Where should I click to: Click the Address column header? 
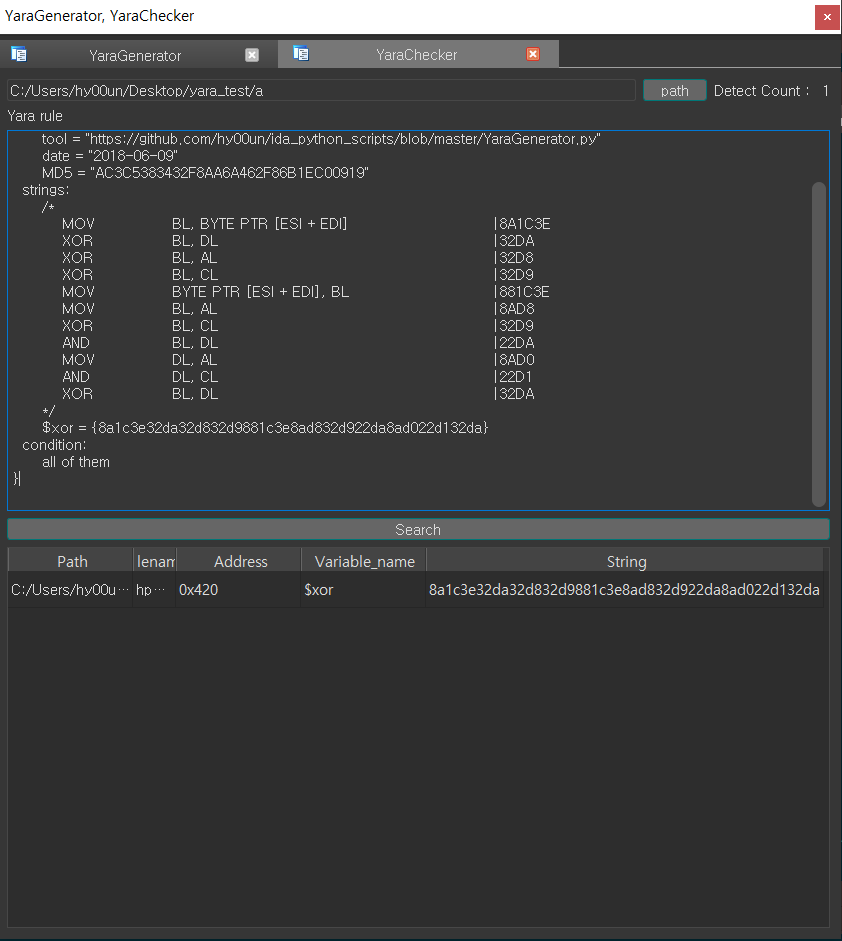pos(239,561)
